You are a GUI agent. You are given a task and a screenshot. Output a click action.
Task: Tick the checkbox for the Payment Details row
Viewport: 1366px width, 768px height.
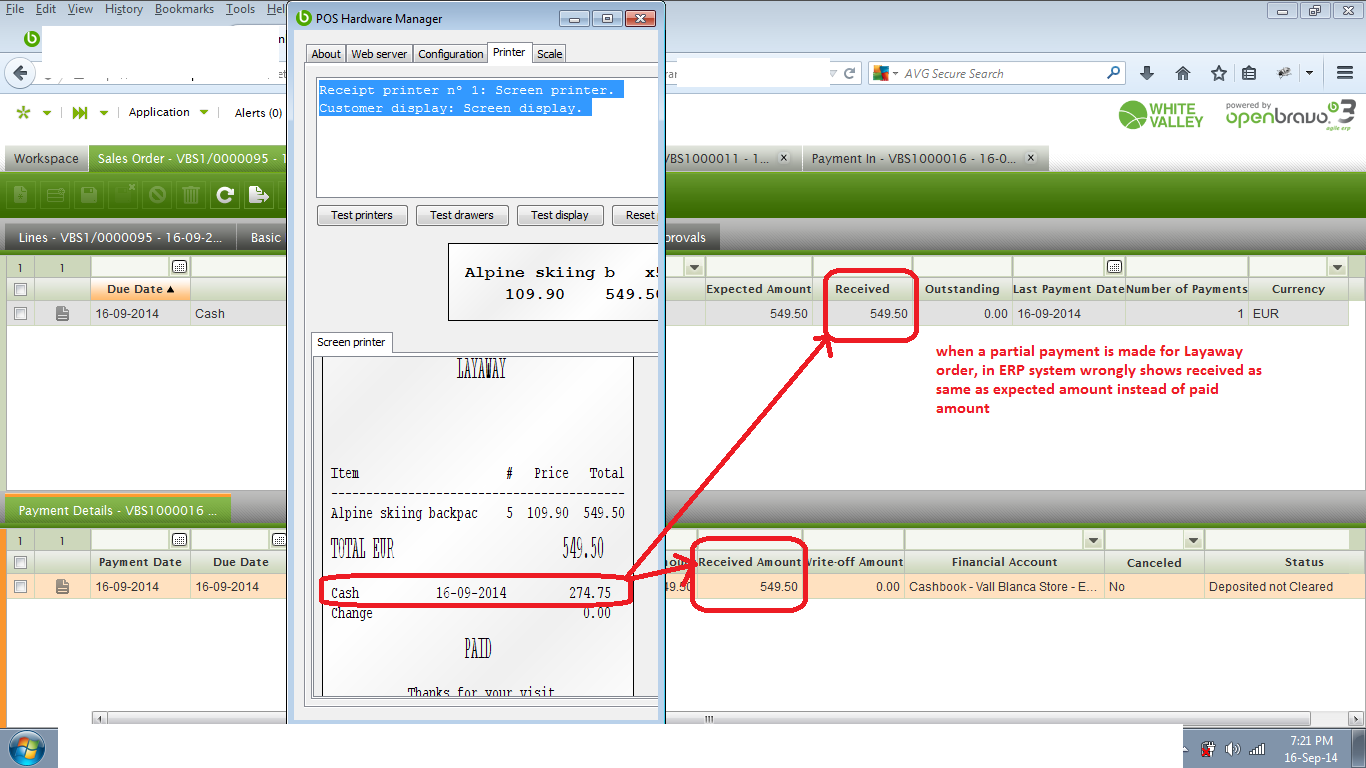[20, 587]
